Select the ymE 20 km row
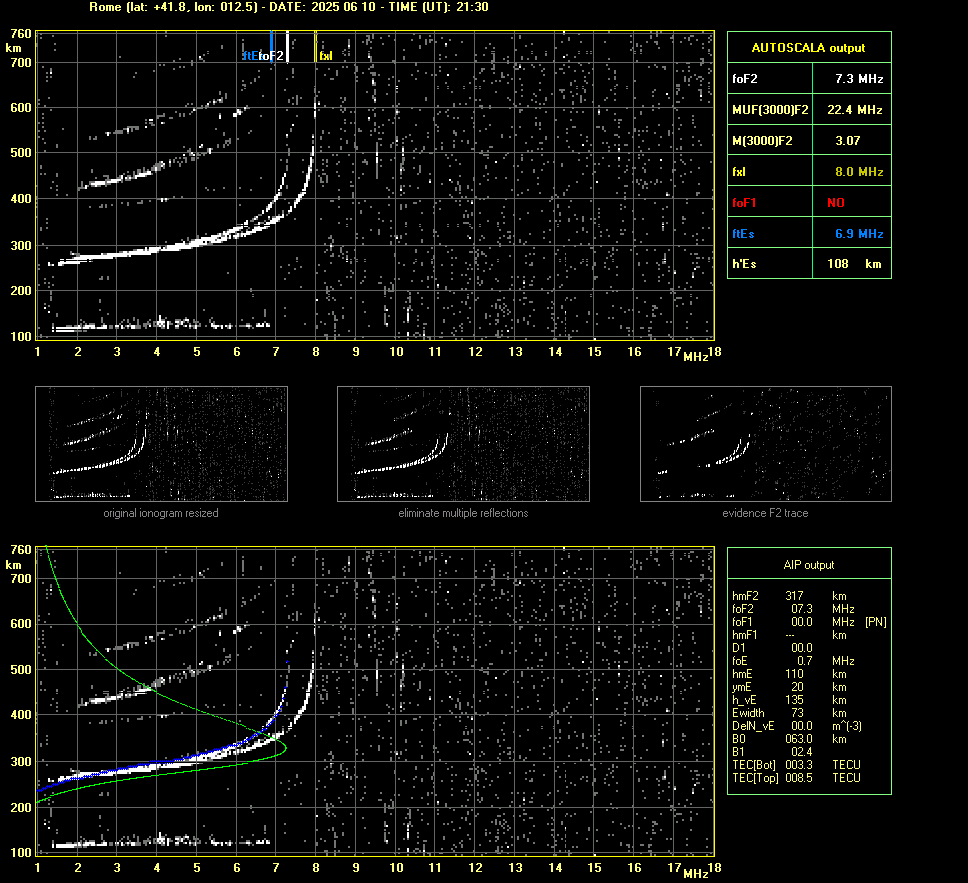The width and height of the screenshot is (968, 883). (x=789, y=687)
